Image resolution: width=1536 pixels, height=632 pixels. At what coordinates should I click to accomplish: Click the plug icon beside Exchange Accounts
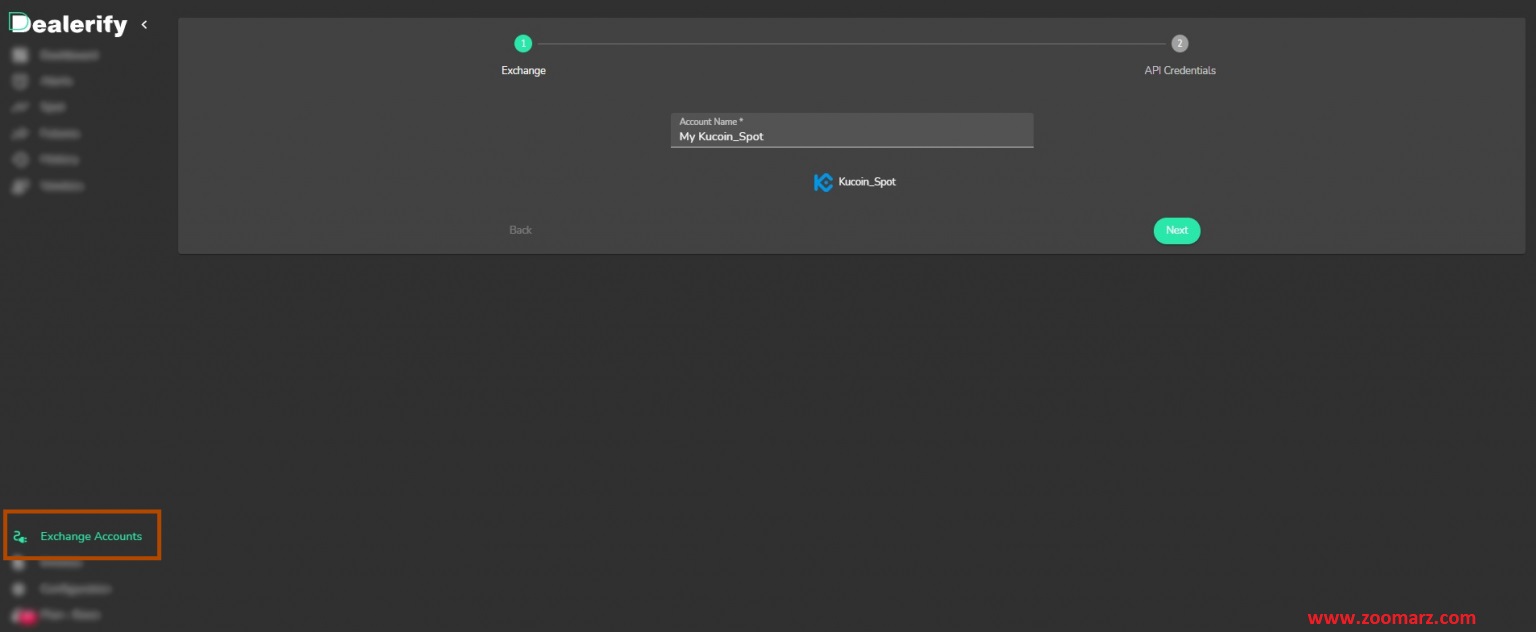(x=20, y=537)
